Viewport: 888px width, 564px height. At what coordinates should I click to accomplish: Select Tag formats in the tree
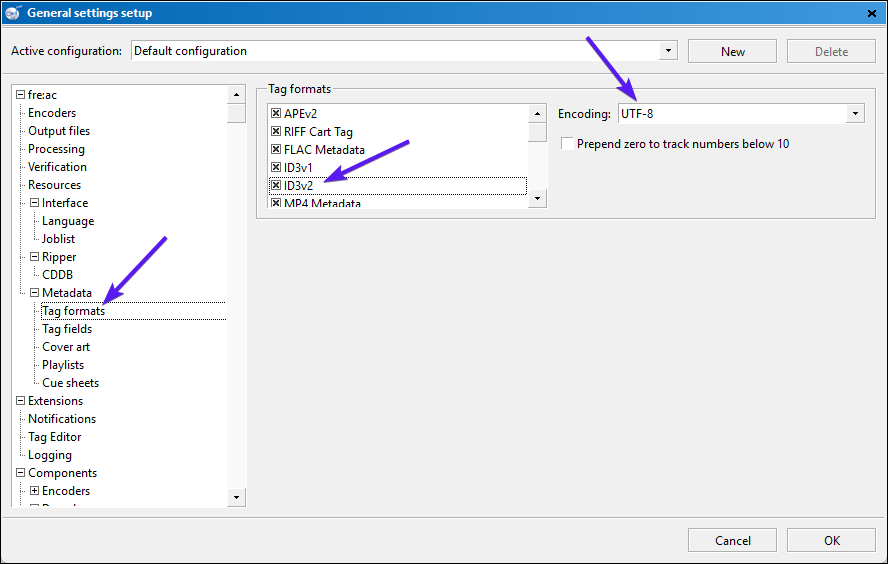(74, 311)
